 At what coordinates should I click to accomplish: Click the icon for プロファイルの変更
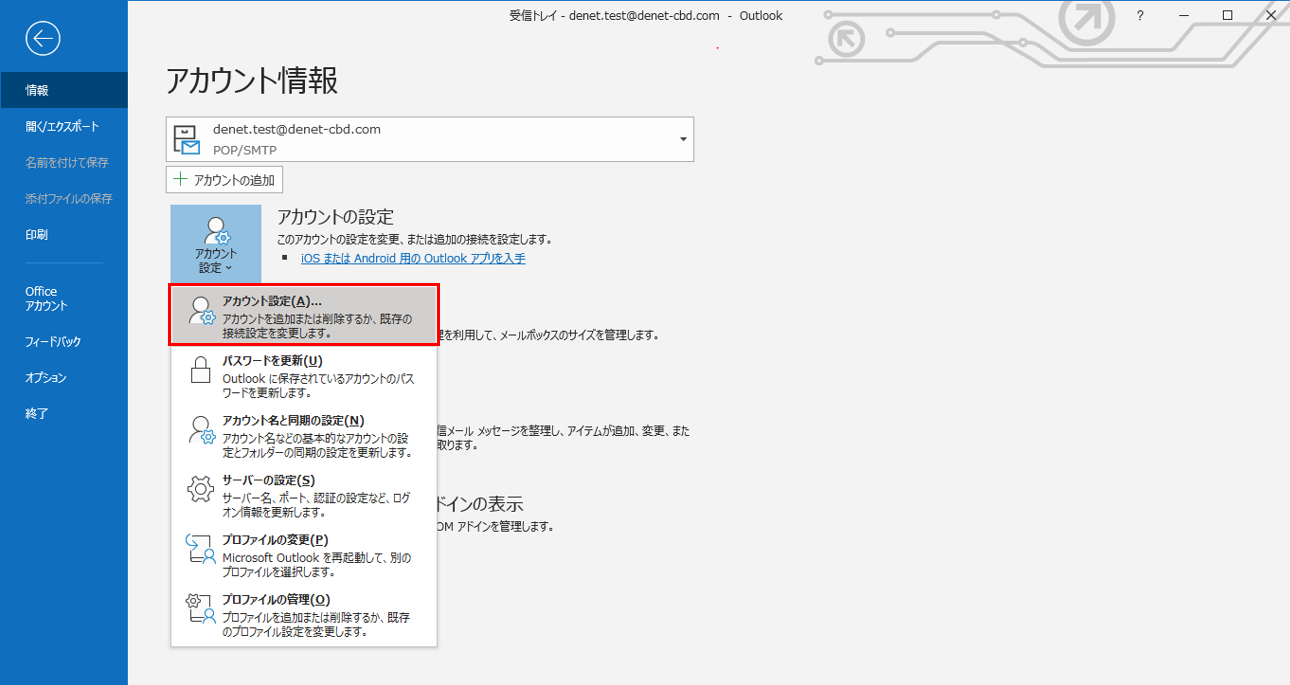coord(202,549)
